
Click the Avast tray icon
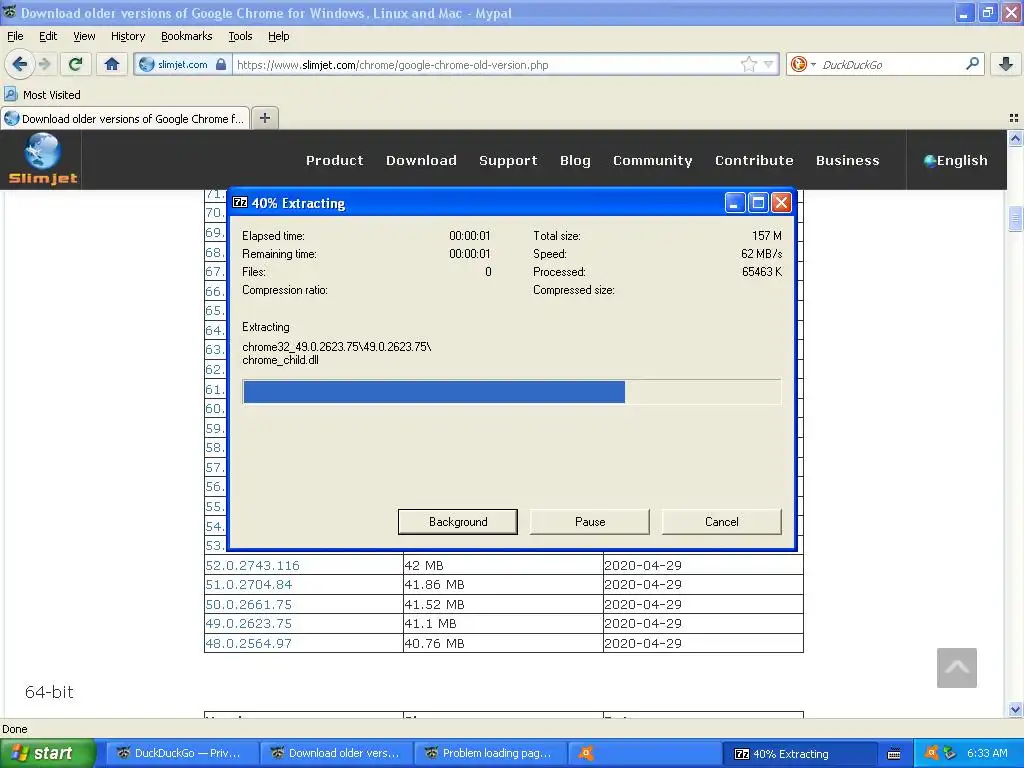tap(931, 753)
